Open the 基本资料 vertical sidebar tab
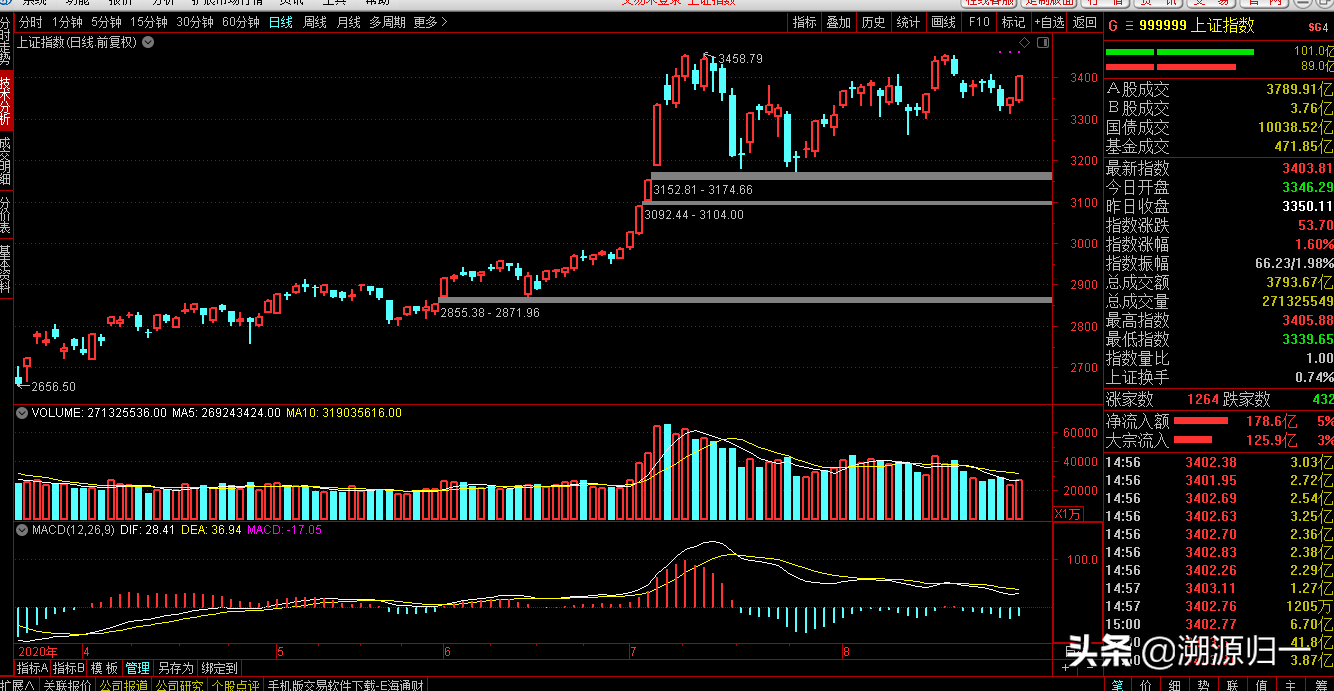The height and width of the screenshot is (691, 1334). [x=6, y=267]
